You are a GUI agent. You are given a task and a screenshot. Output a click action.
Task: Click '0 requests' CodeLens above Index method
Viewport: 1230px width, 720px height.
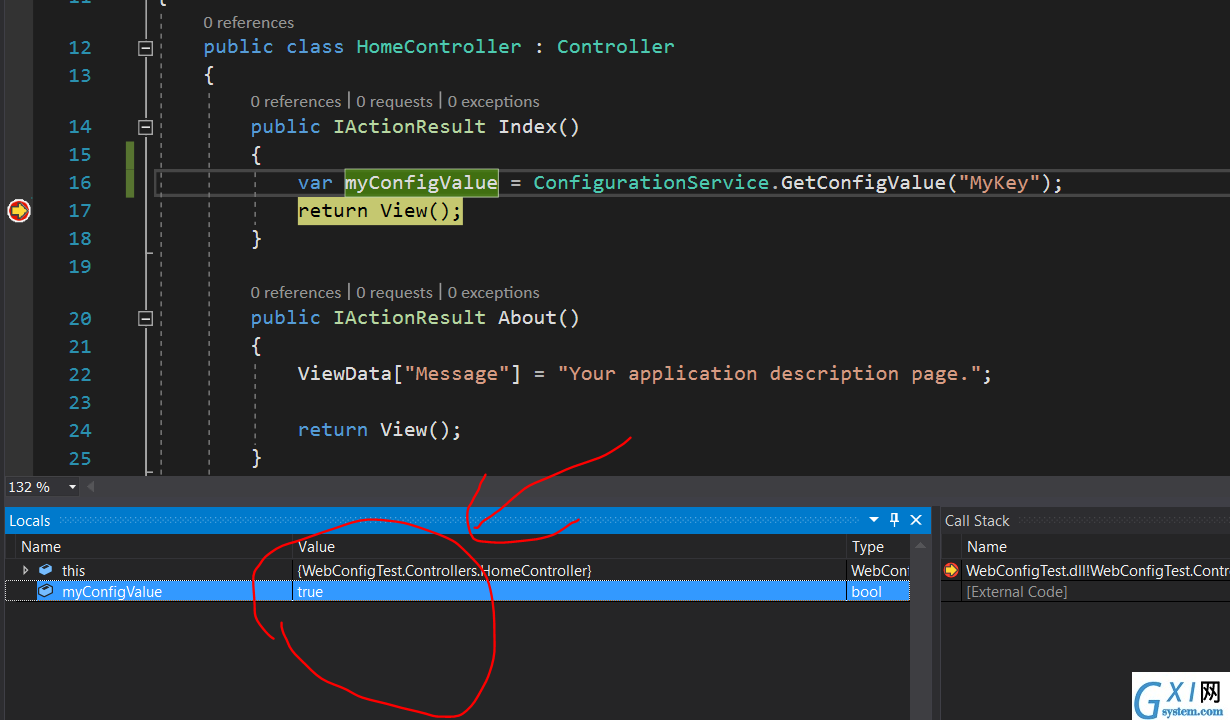pos(394,101)
